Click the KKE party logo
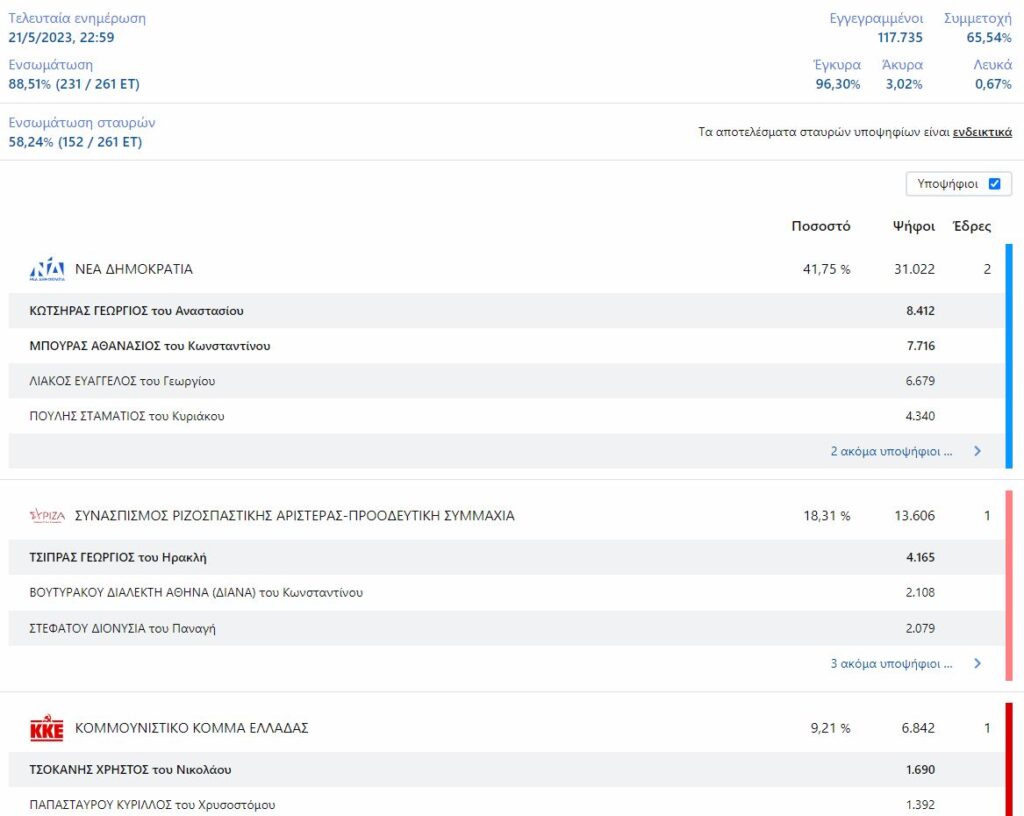The height and width of the screenshot is (816, 1024). [x=47, y=728]
